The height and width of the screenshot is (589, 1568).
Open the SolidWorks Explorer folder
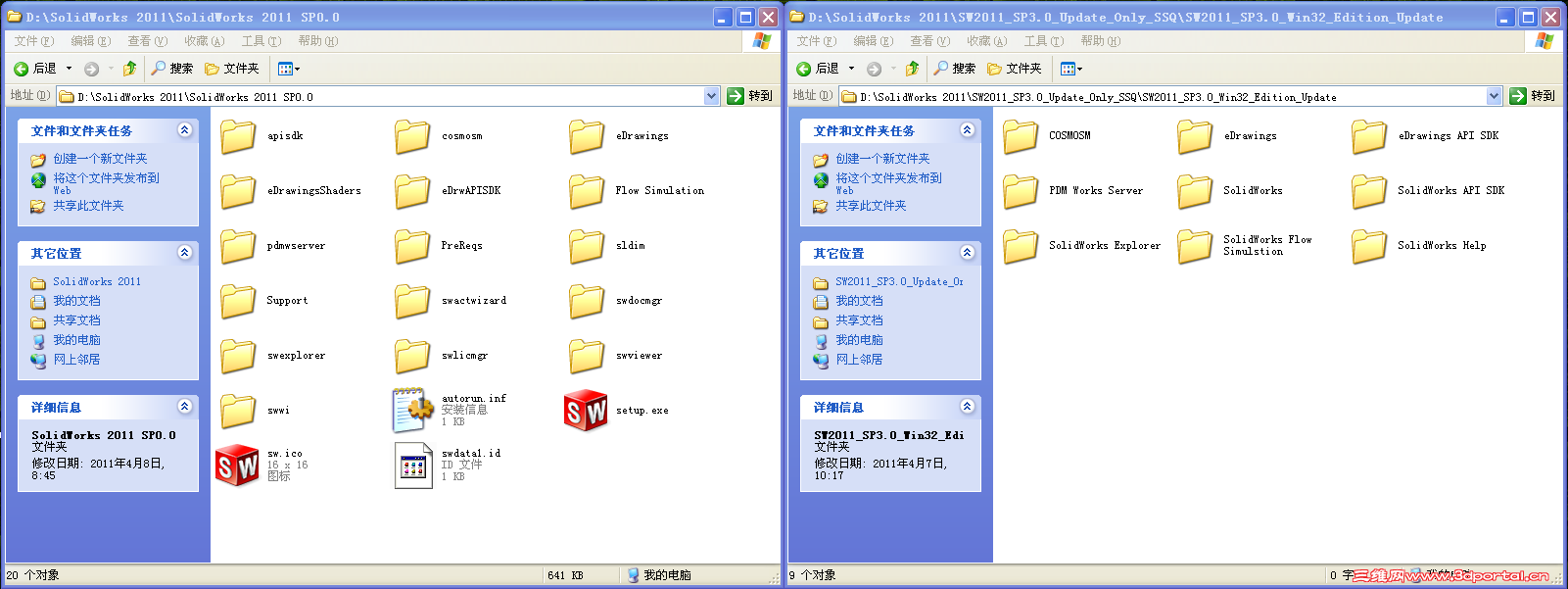pyautogui.click(x=1021, y=246)
